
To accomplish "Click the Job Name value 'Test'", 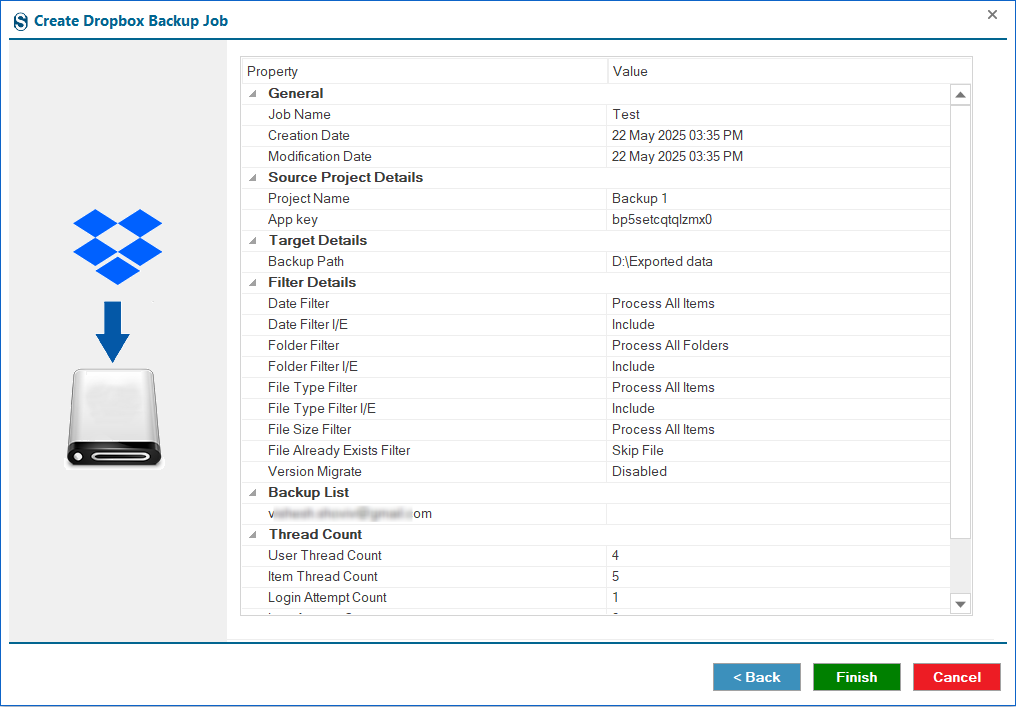I will tap(626, 115).
